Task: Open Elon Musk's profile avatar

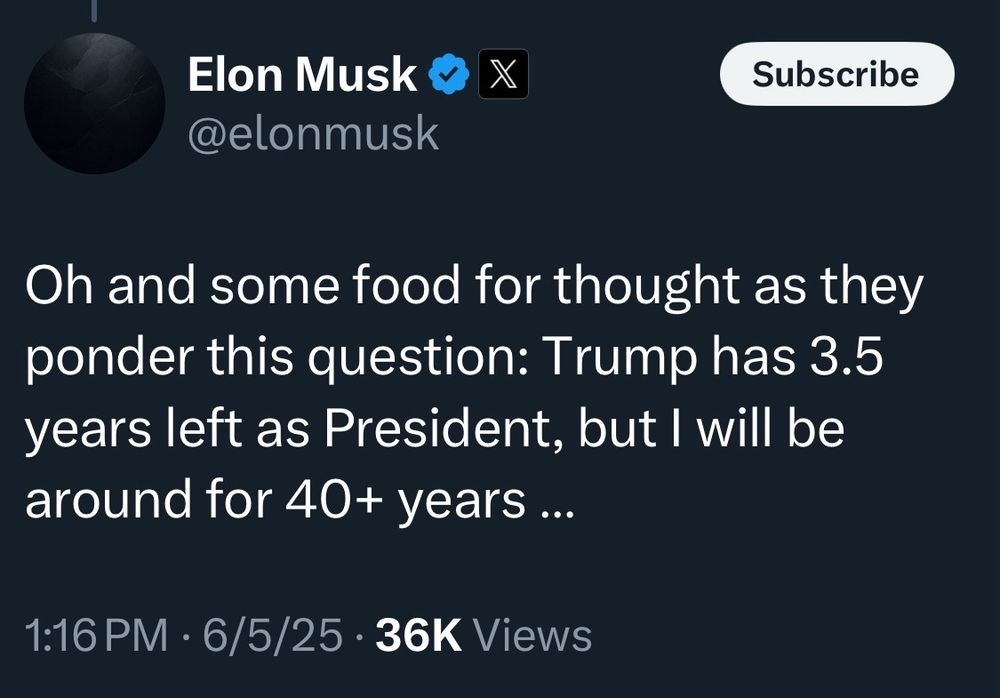Action: pyautogui.click(x=94, y=103)
